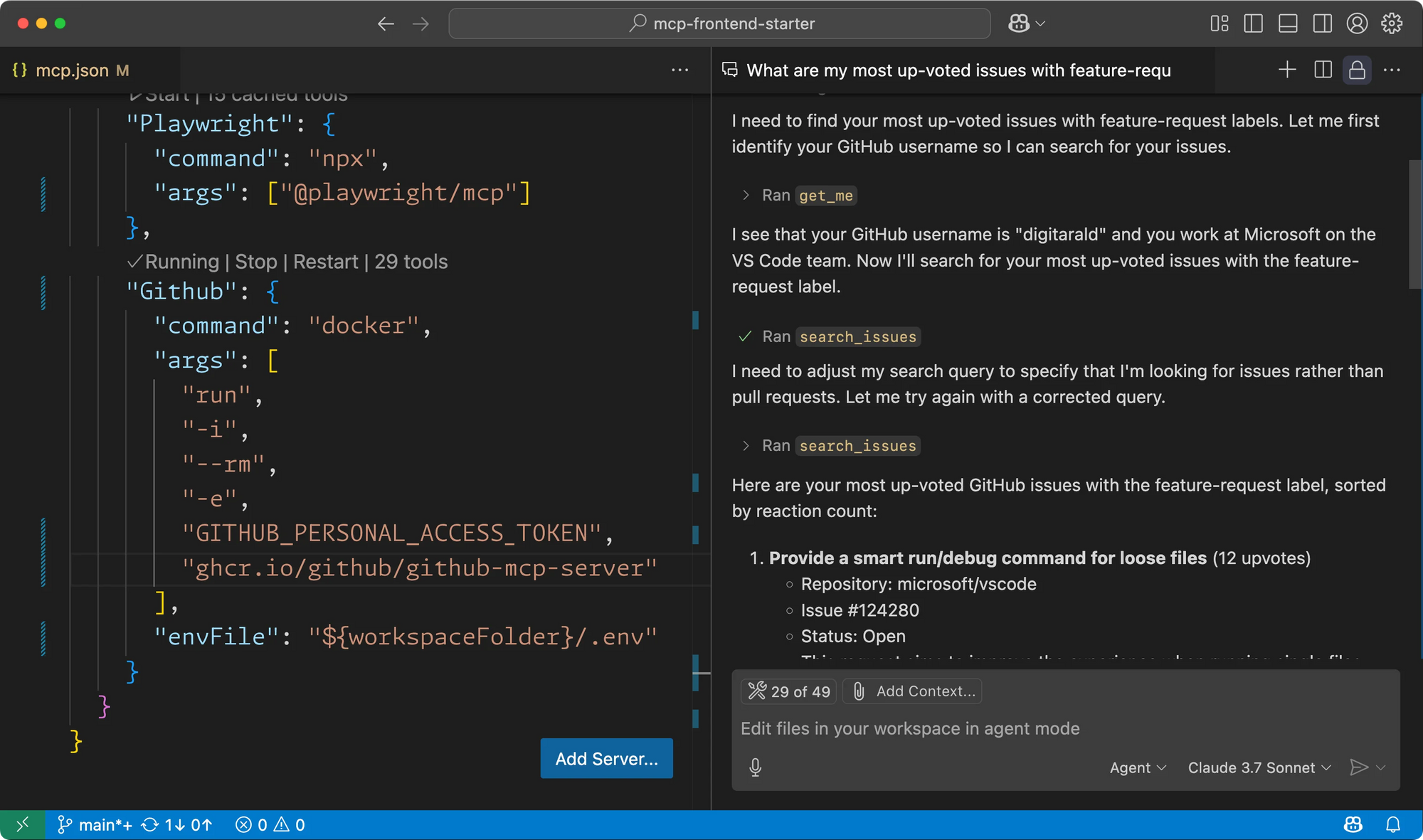Open the Manage settings gear
This screenshot has width=1423, height=840.
pos(1392,23)
